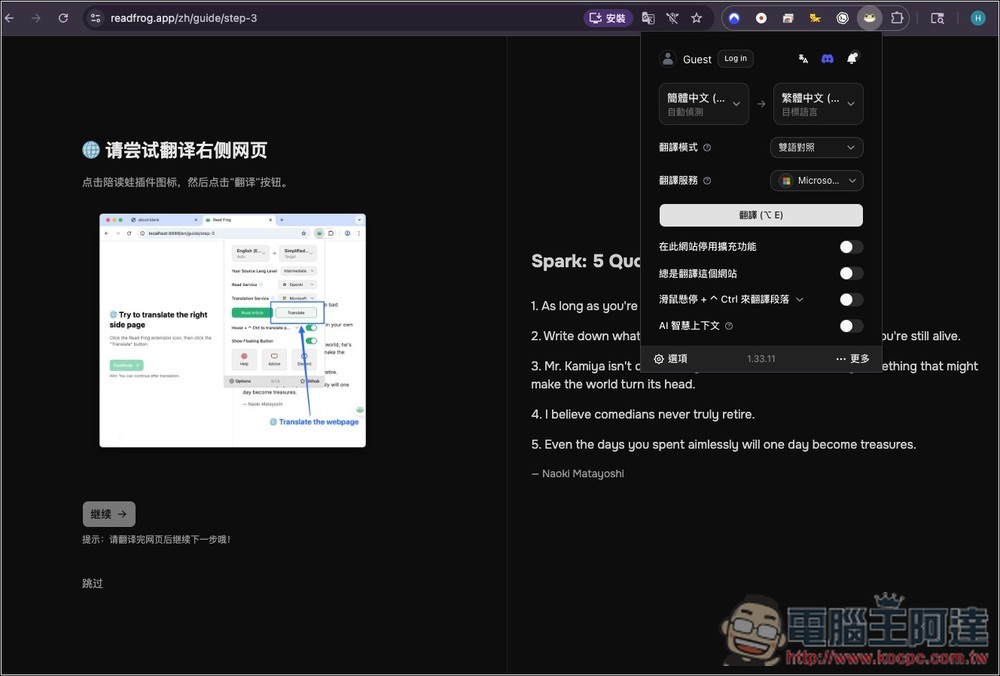
Task: Open 選項 options with gear icon
Action: [670, 359]
